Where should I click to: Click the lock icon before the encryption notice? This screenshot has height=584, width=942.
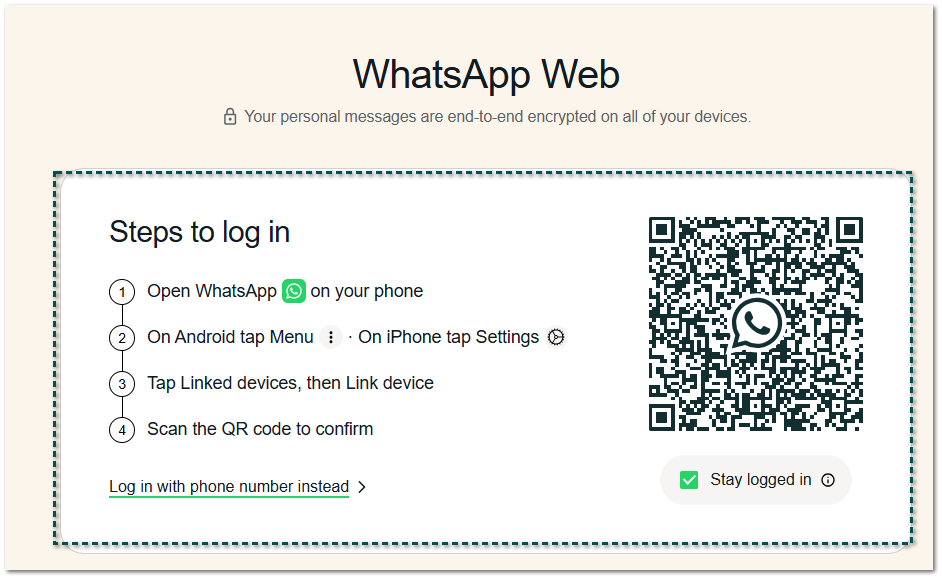[x=229, y=117]
